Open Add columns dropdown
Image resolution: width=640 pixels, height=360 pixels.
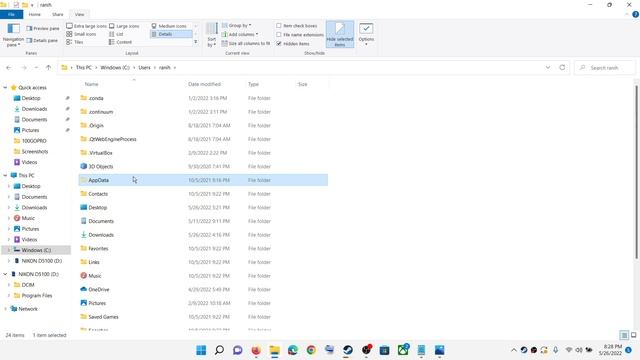(x=240, y=34)
